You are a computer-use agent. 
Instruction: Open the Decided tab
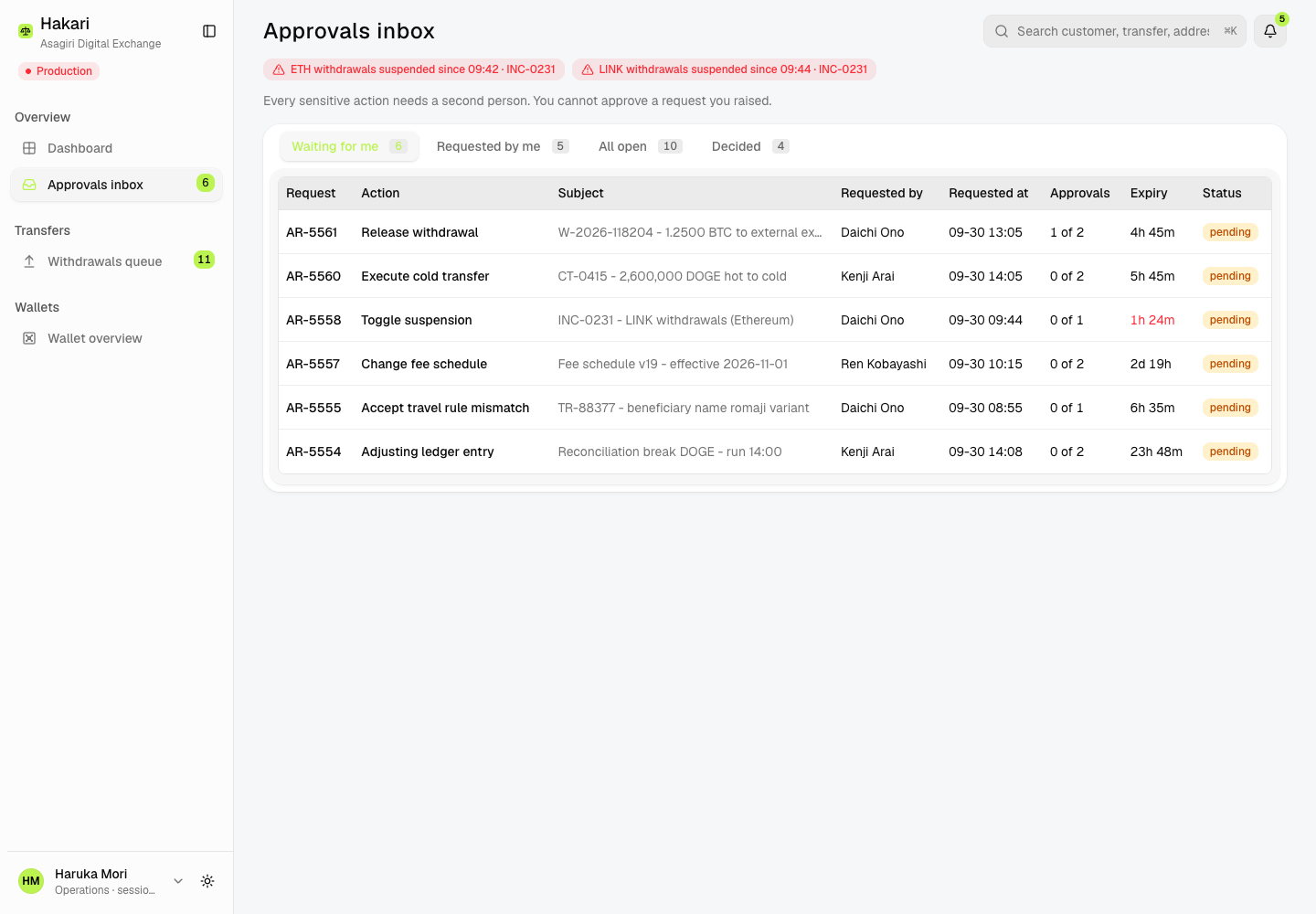click(x=750, y=146)
